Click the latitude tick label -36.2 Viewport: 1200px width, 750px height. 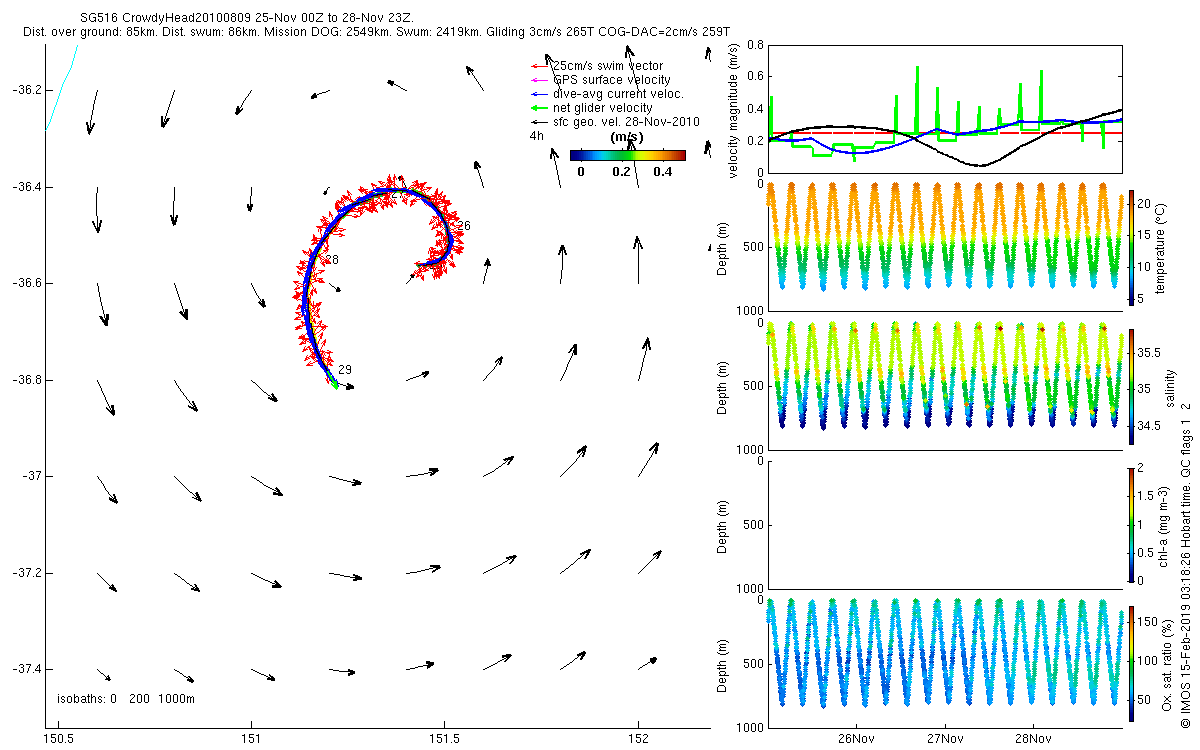pos(25,90)
